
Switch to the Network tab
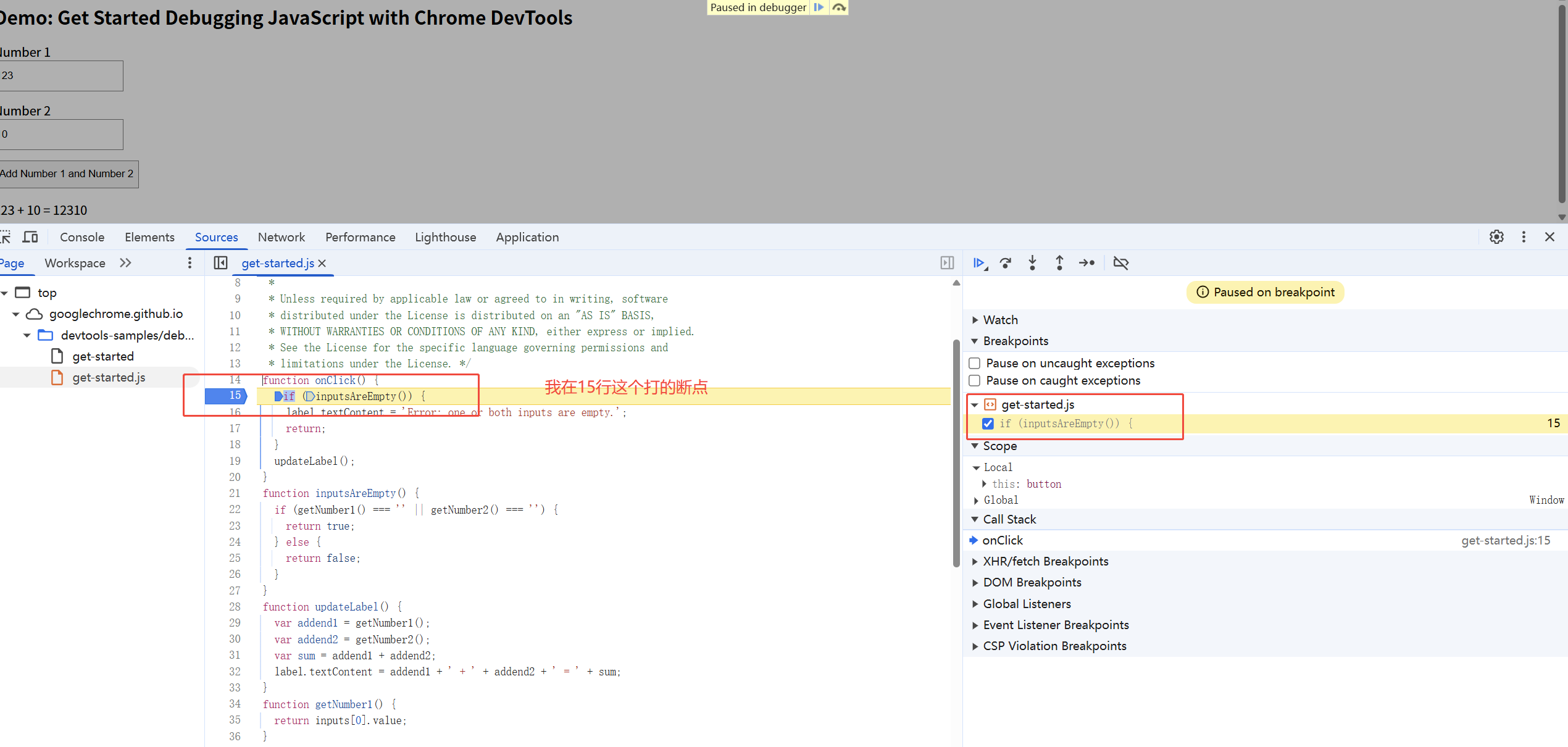[281, 237]
